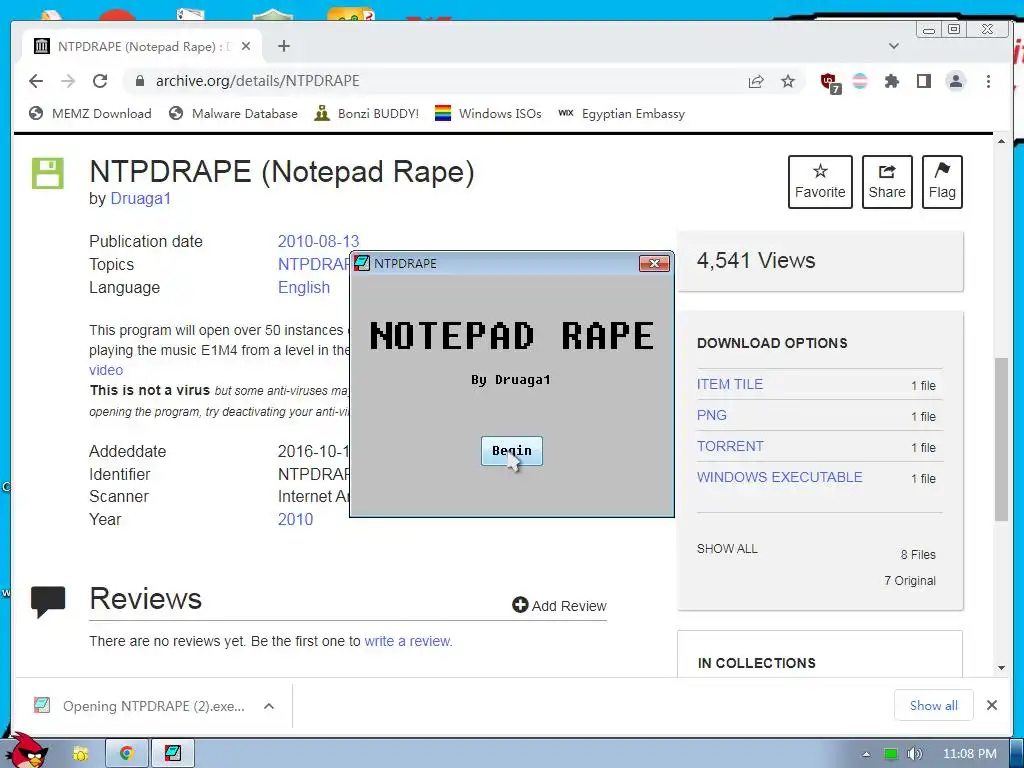
Task: Download the WINDOWS EXECUTABLE file
Action: [780, 477]
